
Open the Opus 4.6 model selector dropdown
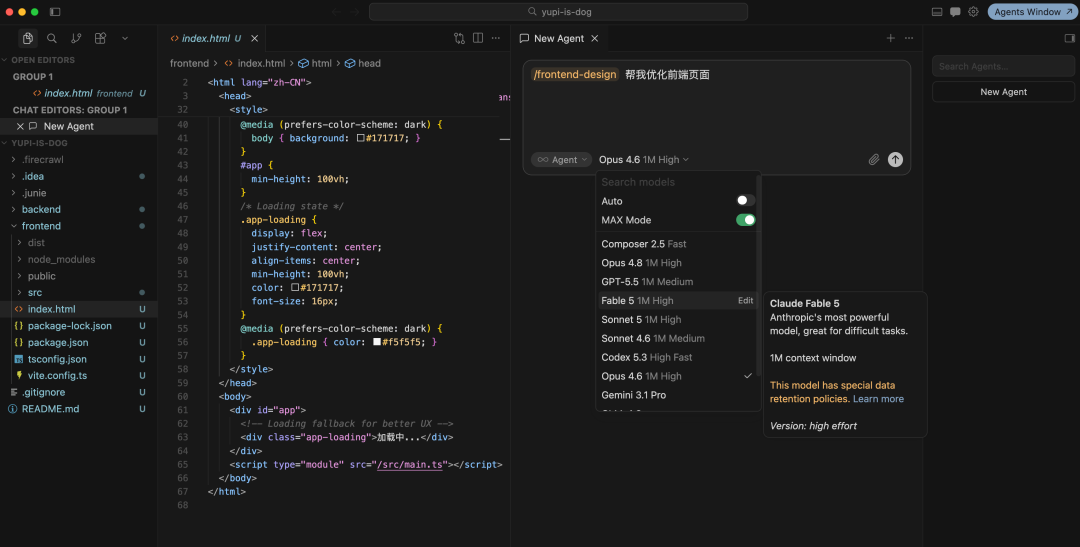643,160
